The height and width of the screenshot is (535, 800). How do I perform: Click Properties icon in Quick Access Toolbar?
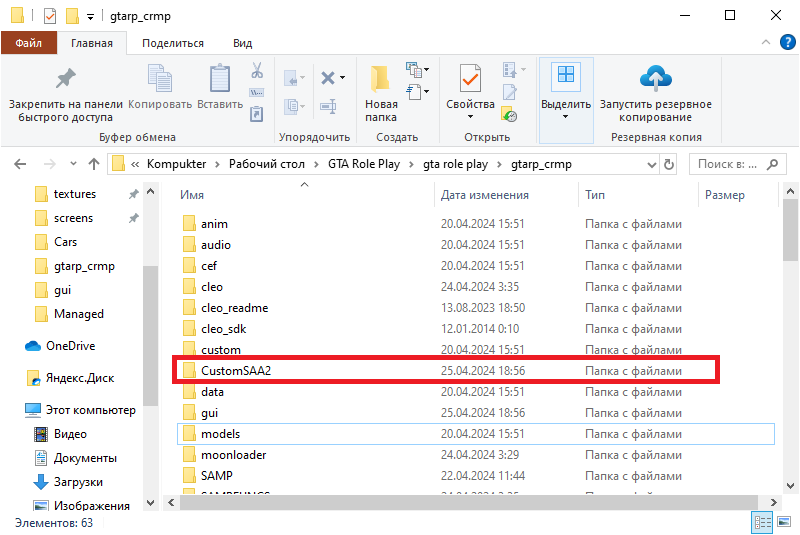[x=49, y=16]
